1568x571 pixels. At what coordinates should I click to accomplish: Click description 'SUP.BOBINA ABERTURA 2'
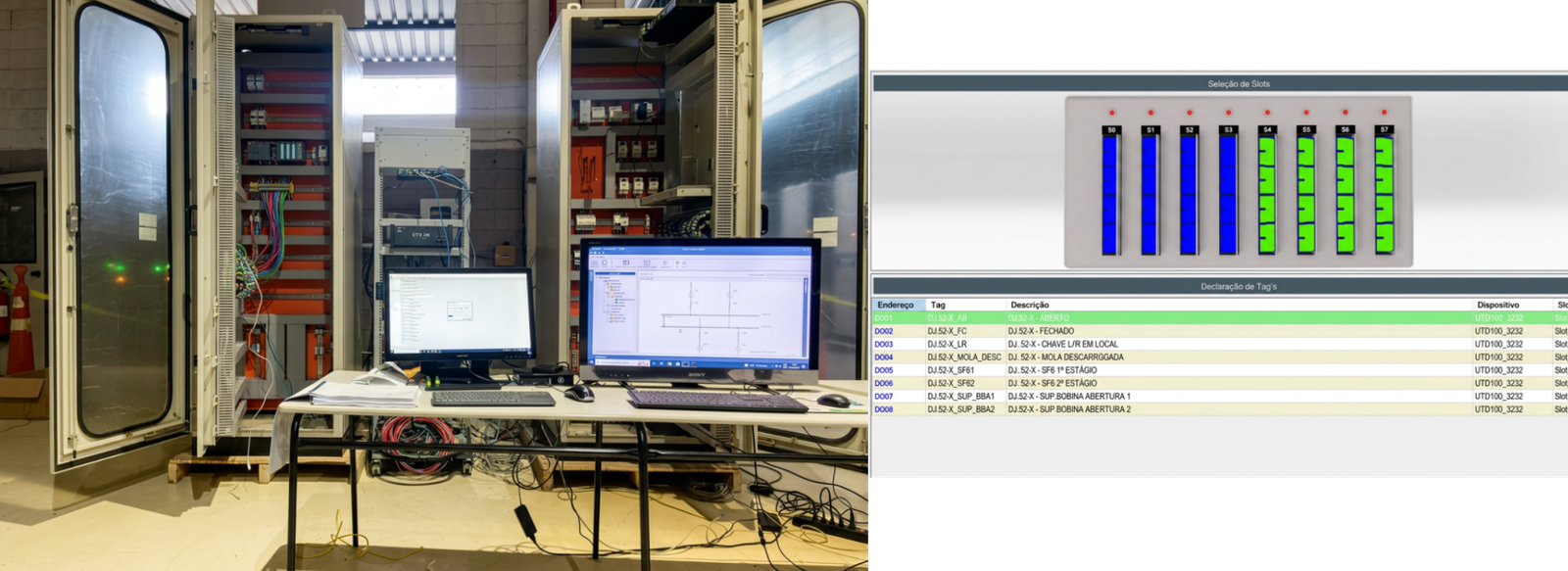1085,409
